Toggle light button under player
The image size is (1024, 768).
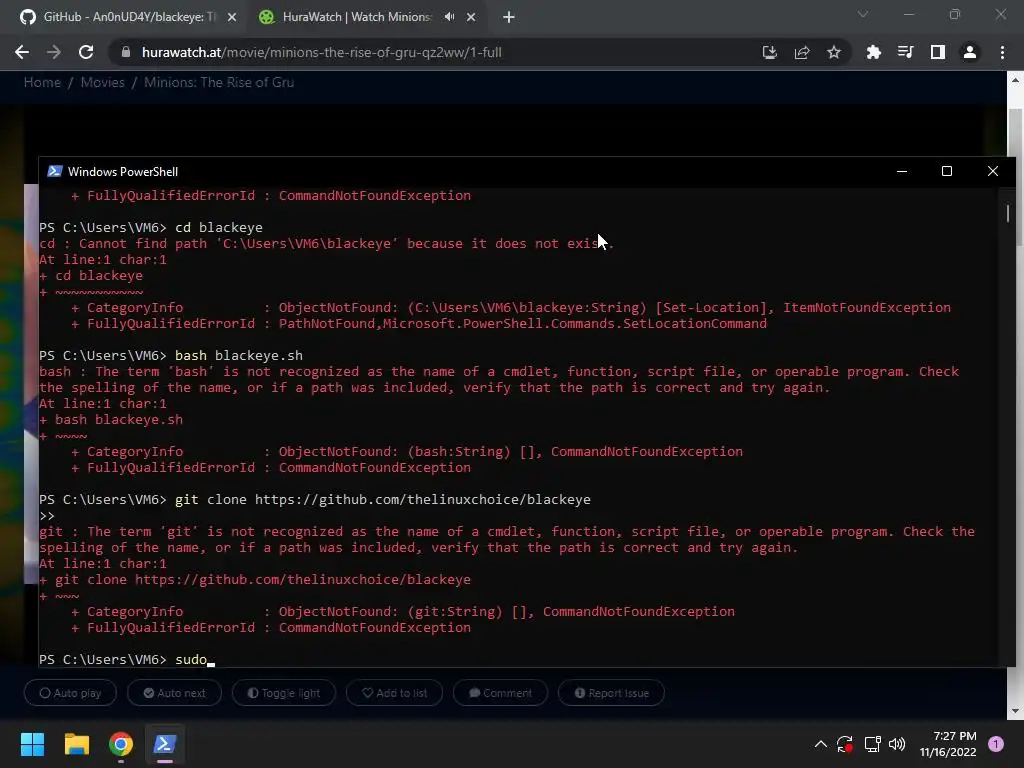click(x=284, y=693)
